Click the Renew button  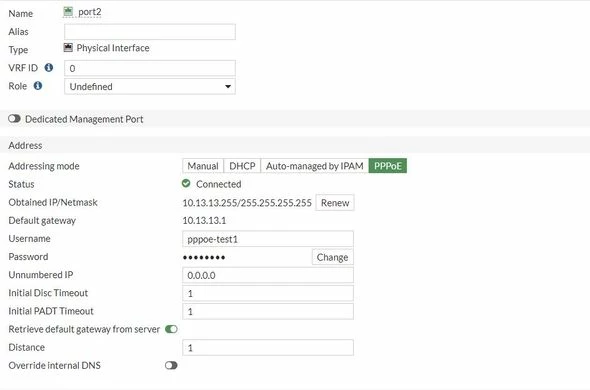point(335,203)
